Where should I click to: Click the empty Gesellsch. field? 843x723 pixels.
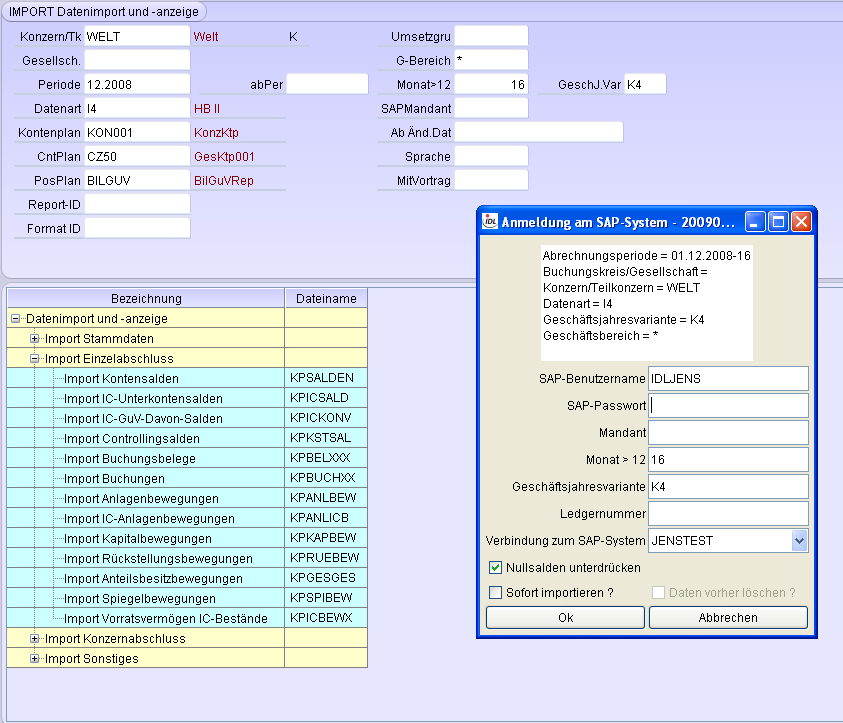[x=137, y=60]
